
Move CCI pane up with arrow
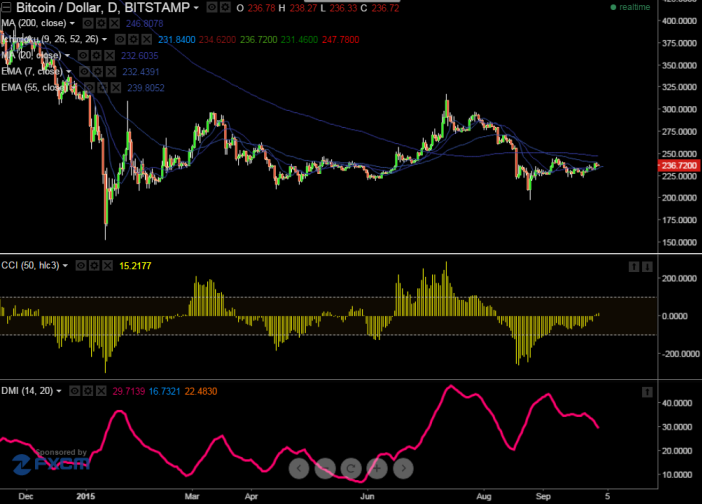point(634,267)
